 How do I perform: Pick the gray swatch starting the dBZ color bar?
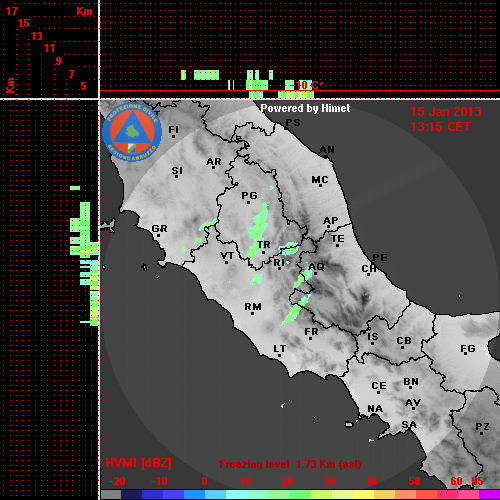111,495
